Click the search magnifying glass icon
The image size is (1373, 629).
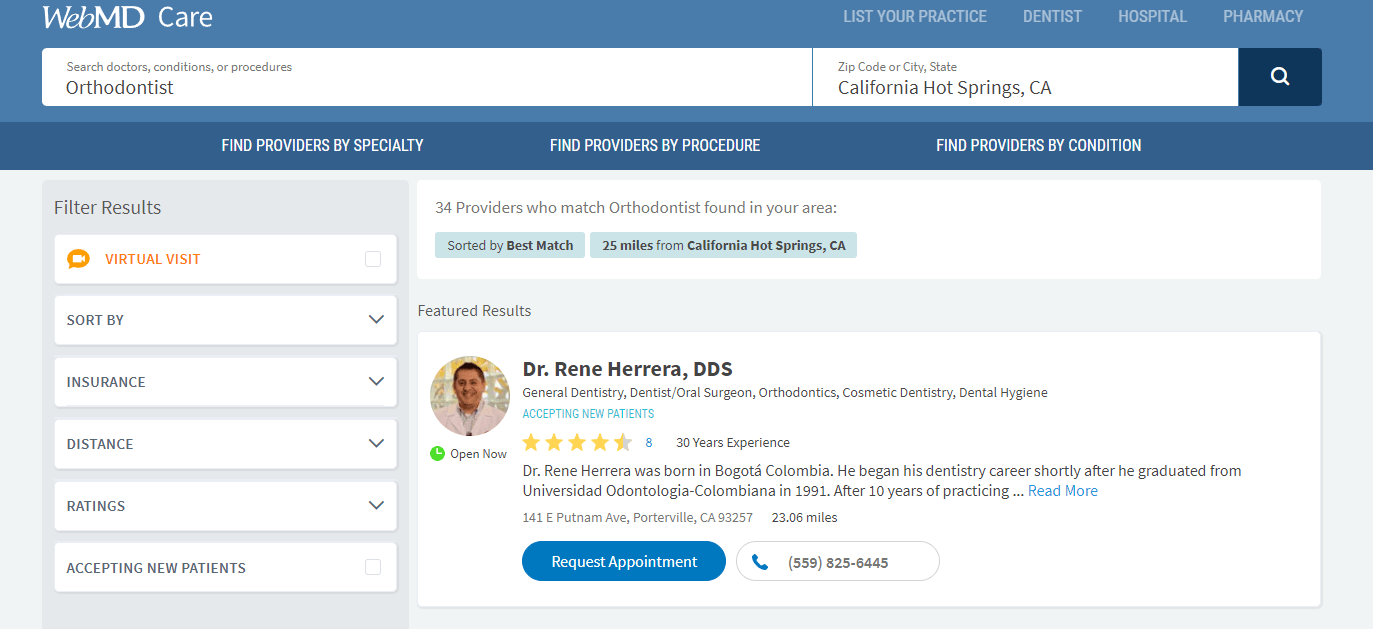[x=1279, y=76]
